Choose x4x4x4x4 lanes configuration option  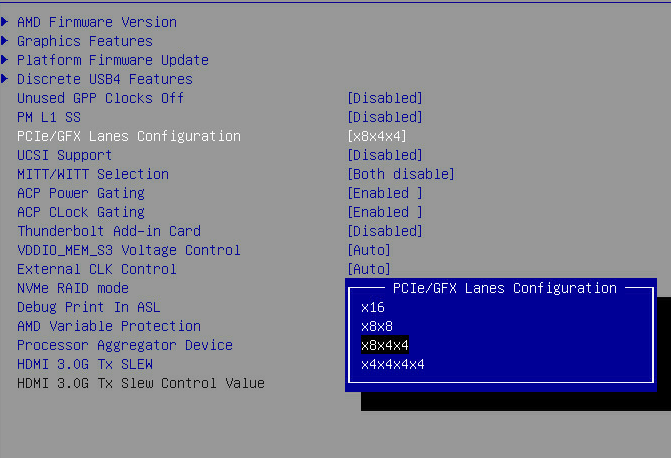pyautogui.click(x=393, y=364)
